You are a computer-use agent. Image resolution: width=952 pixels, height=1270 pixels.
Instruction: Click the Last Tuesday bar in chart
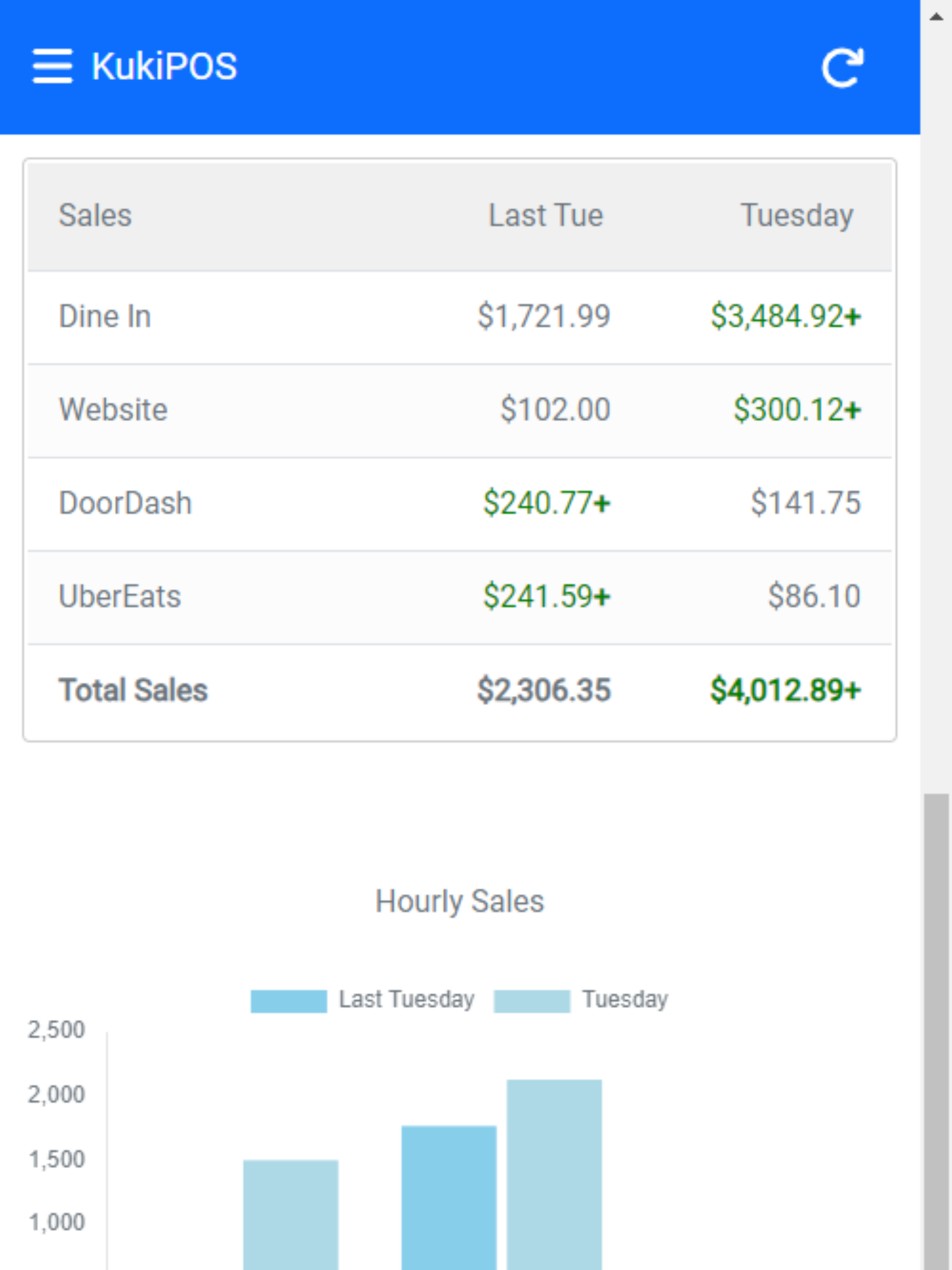click(x=449, y=1197)
